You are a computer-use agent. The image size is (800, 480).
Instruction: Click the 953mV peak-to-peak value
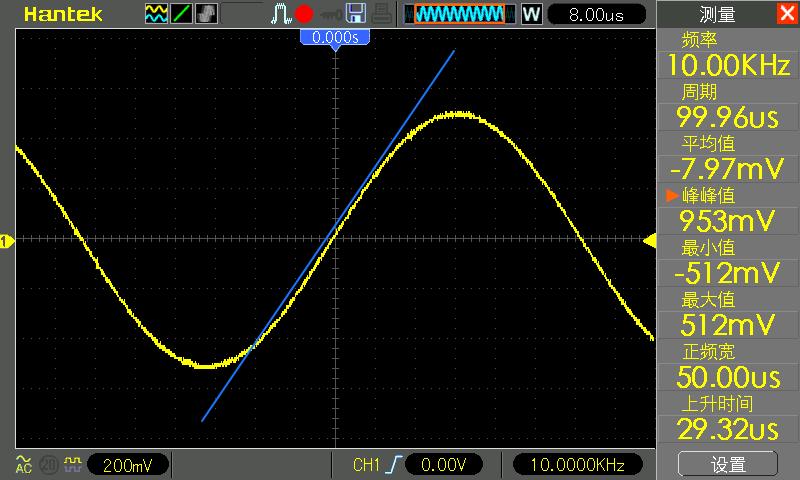point(728,221)
